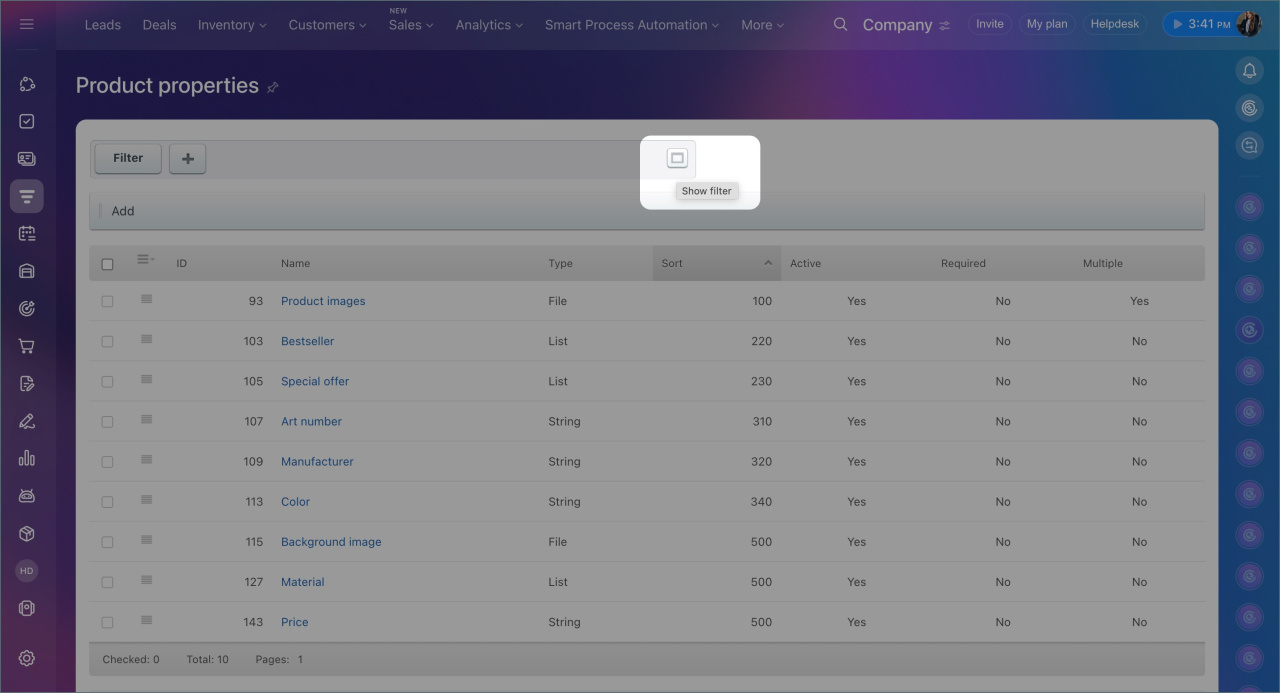Viewport: 1280px width, 693px height.
Task: Open the Art number property link
Action: pos(311,422)
